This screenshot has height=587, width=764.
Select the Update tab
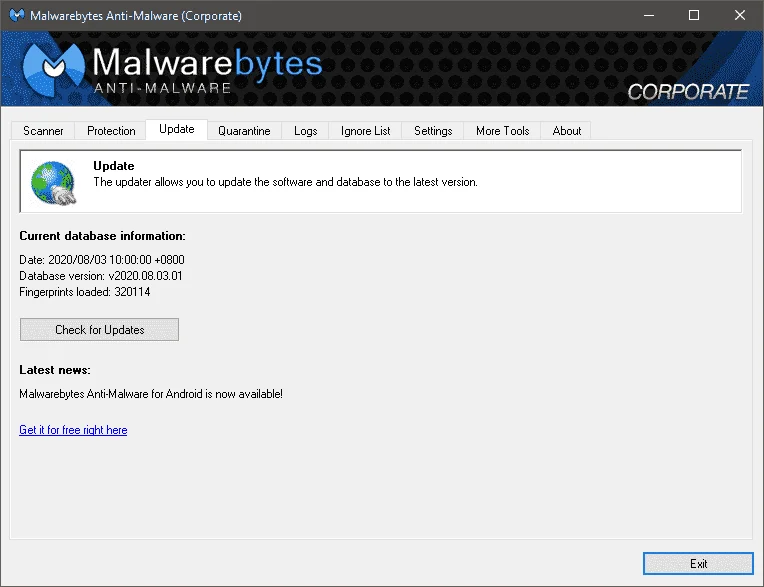176,129
